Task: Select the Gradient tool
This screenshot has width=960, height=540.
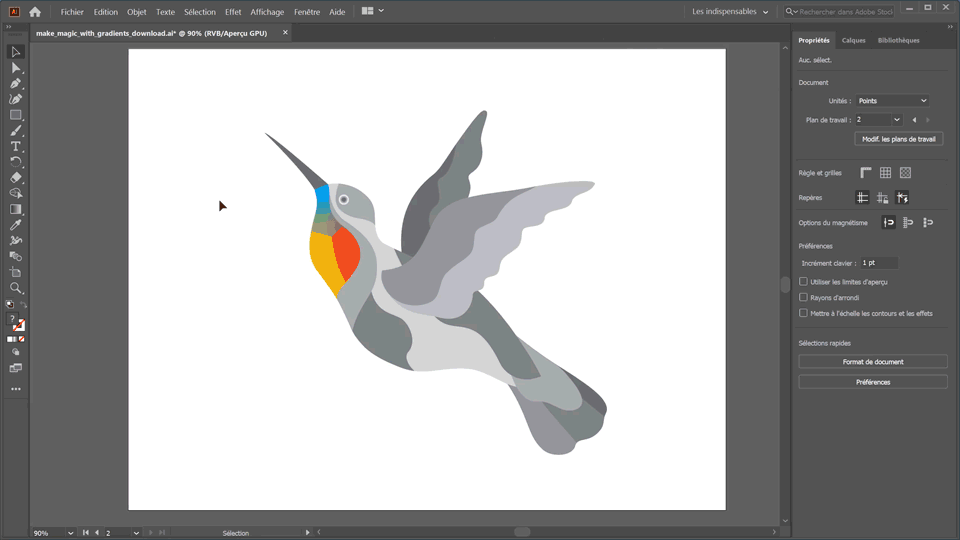Action: 16,209
